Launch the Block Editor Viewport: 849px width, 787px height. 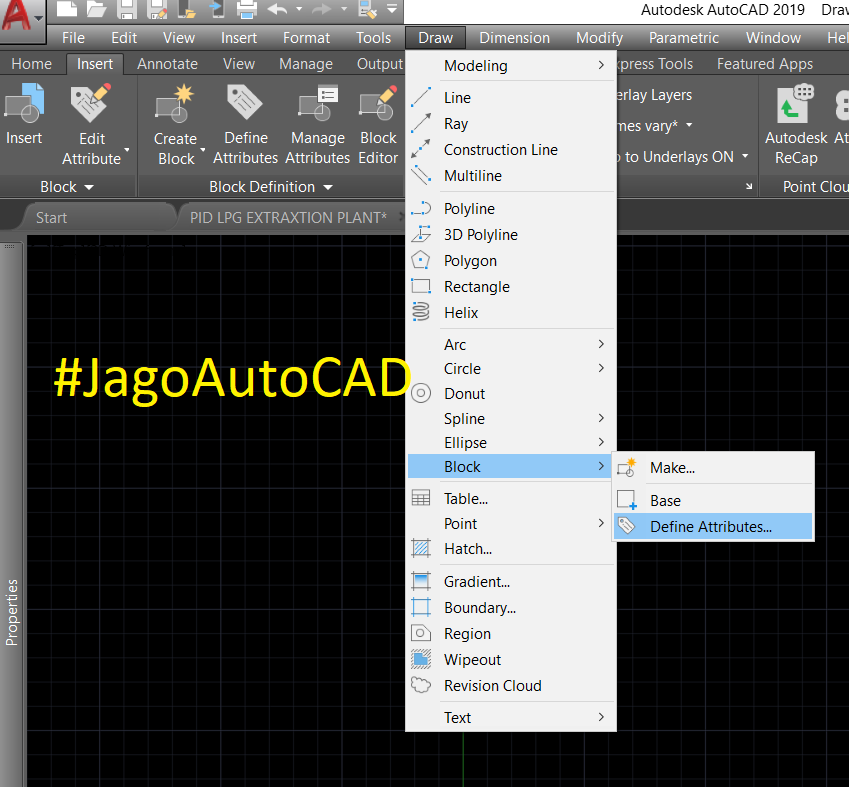click(378, 125)
